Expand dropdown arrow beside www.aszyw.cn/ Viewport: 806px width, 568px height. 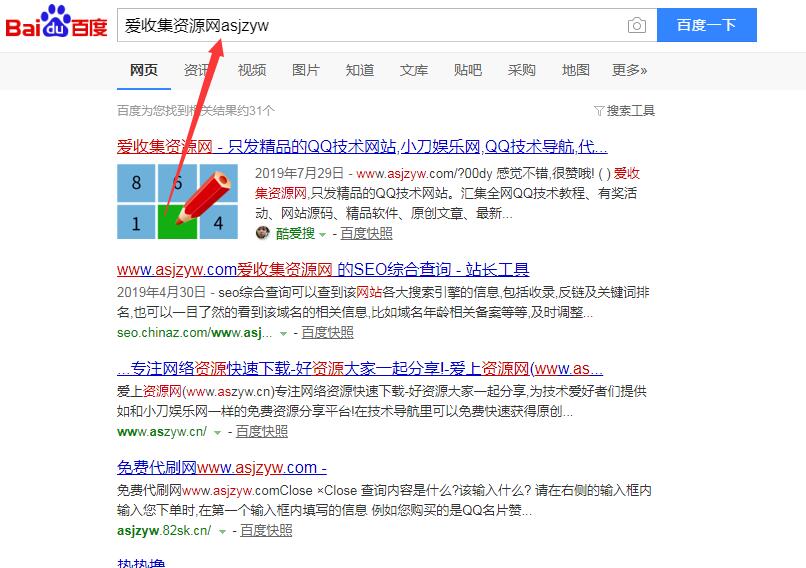217,433
